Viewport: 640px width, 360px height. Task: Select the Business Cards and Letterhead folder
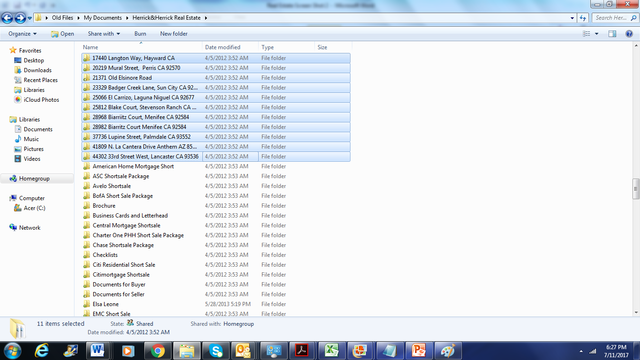pos(130,216)
